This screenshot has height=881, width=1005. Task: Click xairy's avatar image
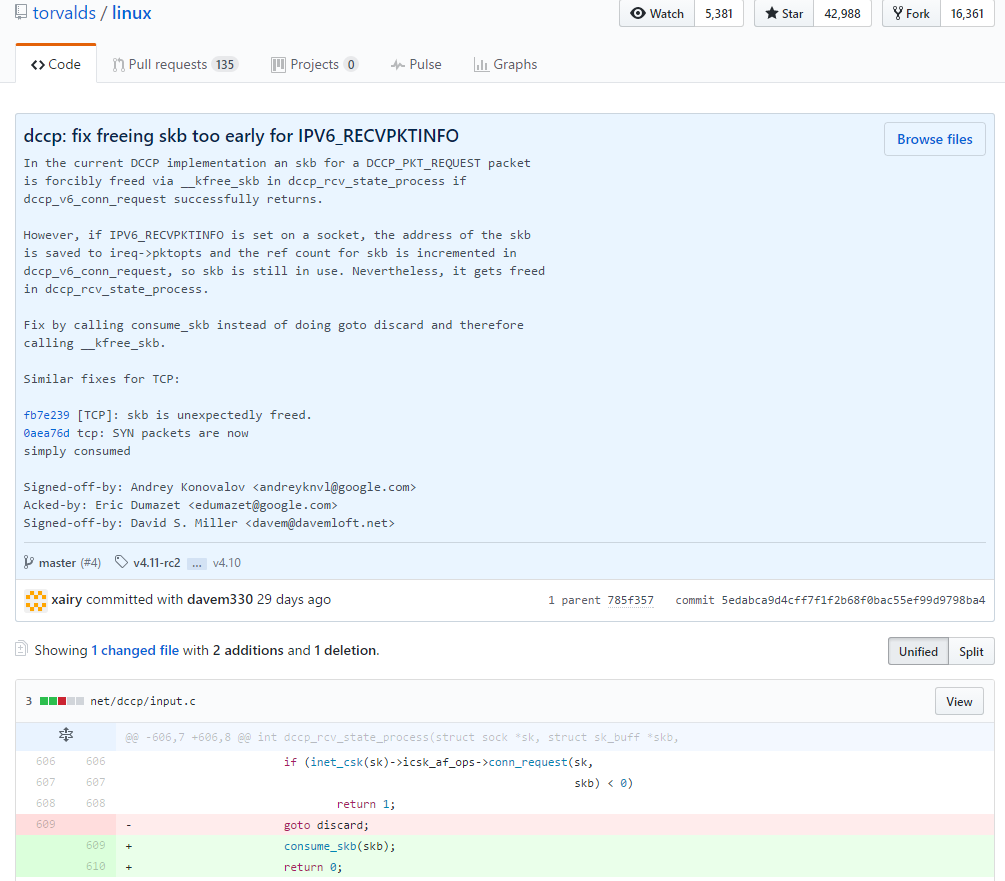pyautogui.click(x=36, y=600)
